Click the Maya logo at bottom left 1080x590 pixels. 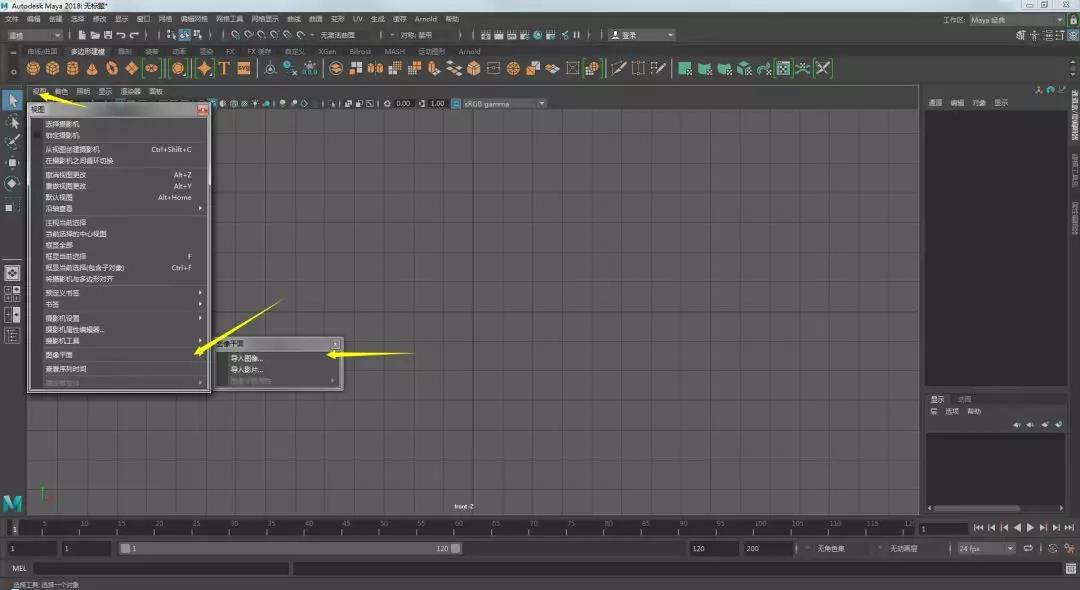pos(13,502)
